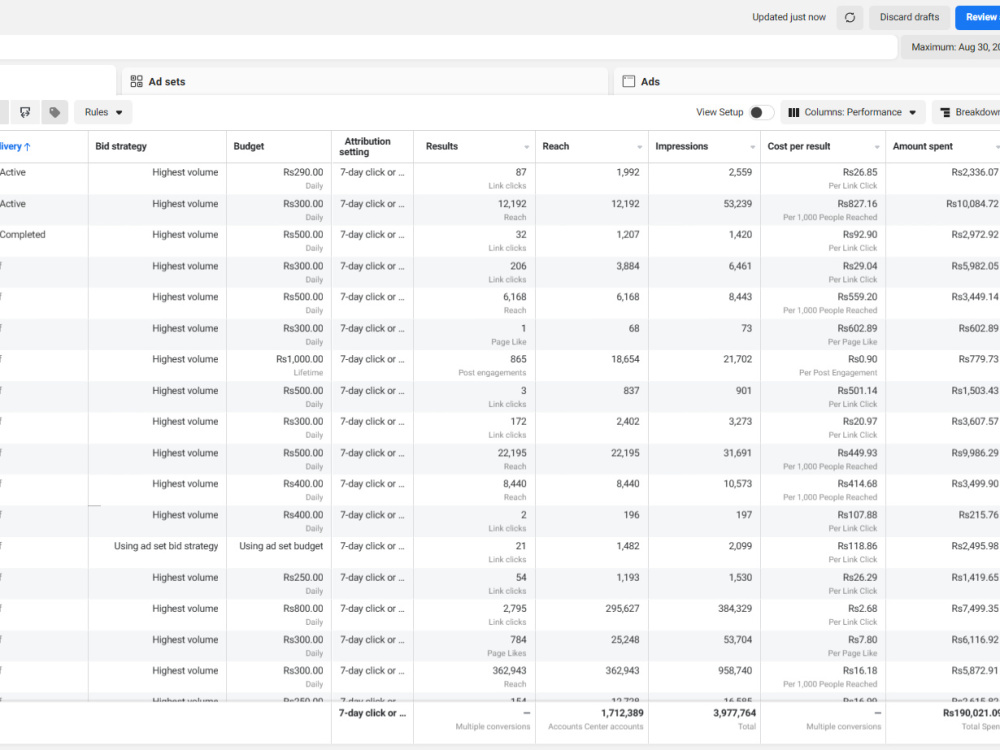The height and width of the screenshot is (750, 1000).
Task: Click the Rs800.00 budget cell
Action: click(x=303, y=608)
